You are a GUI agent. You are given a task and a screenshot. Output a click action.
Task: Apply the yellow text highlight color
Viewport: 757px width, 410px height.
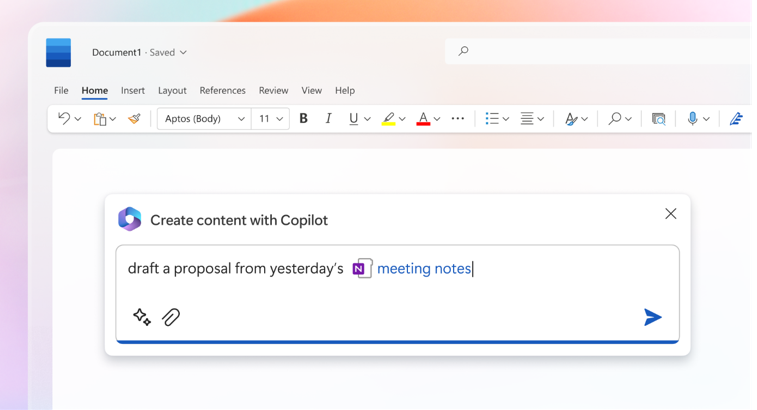[388, 119]
